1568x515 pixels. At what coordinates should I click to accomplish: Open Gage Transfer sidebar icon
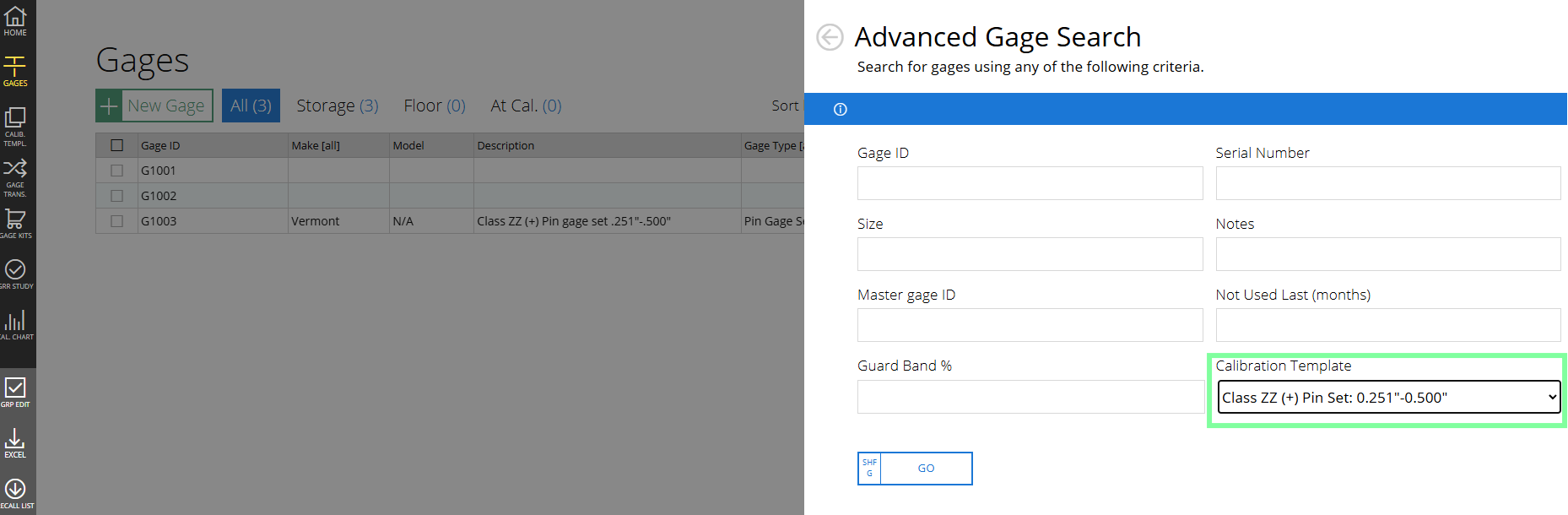pyautogui.click(x=15, y=176)
